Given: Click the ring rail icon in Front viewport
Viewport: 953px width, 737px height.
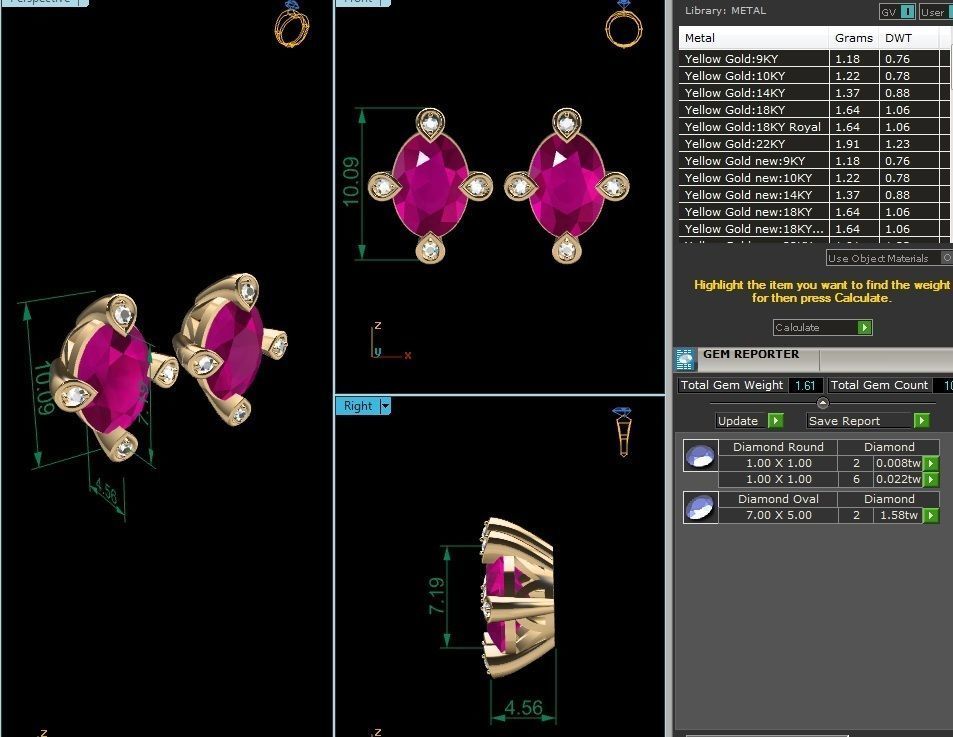Looking at the screenshot, I should [x=624, y=24].
